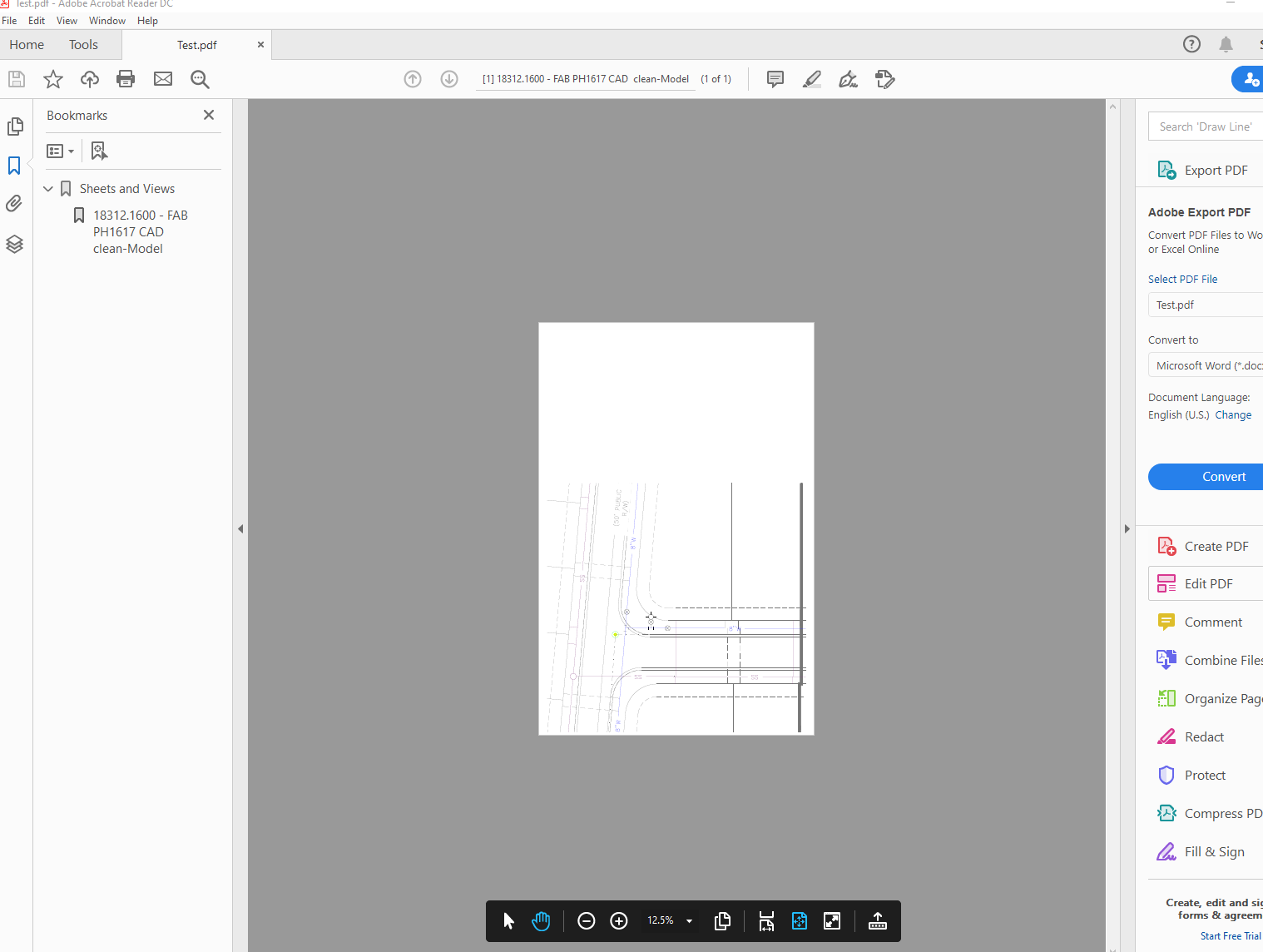Collapse the right tools pane arrow
The height and width of the screenshot is (952, 1263).
(1127, 528)
